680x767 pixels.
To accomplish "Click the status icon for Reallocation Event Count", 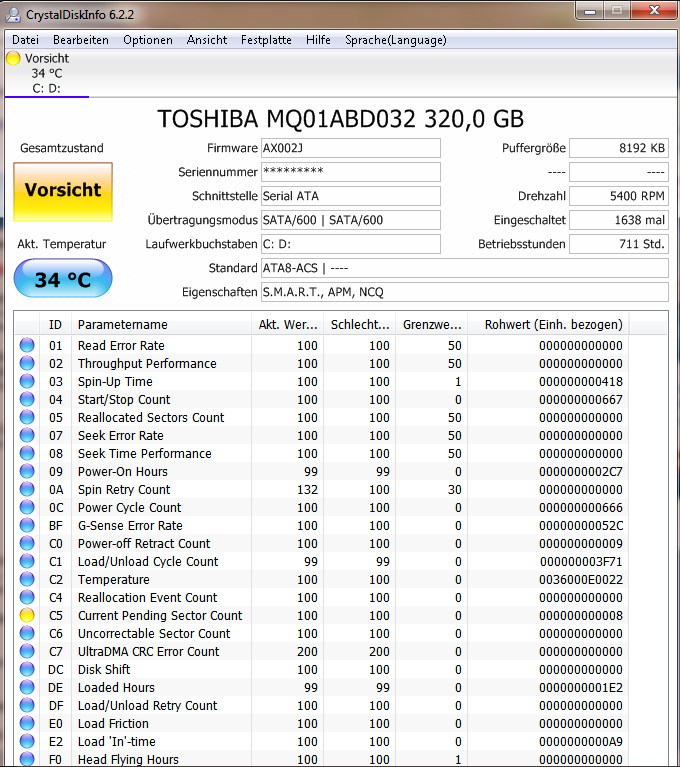I will (x=27, y=597).
